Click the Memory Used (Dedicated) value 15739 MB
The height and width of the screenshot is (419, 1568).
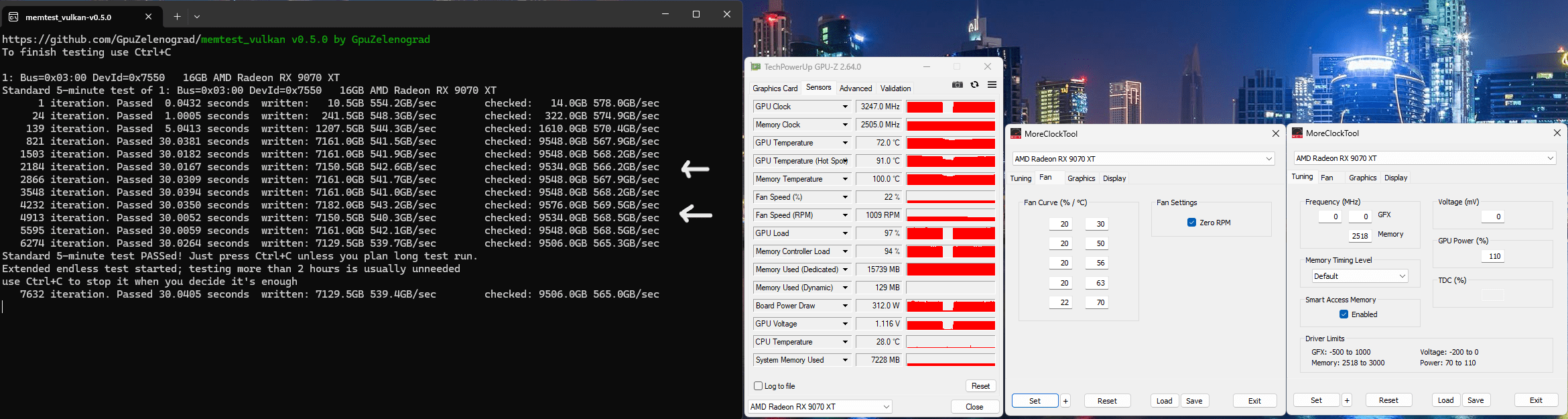(x=878, y=270)
